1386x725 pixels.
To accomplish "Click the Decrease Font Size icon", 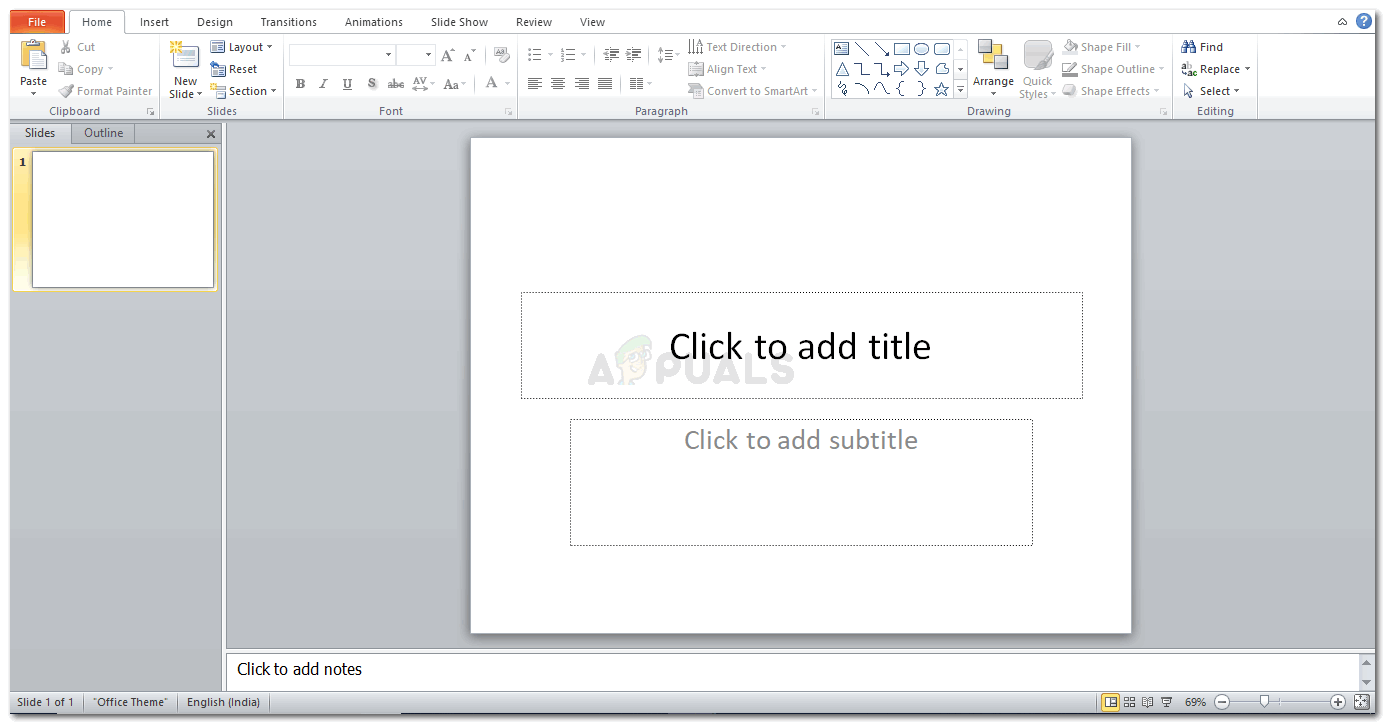I will pos(470,55).
